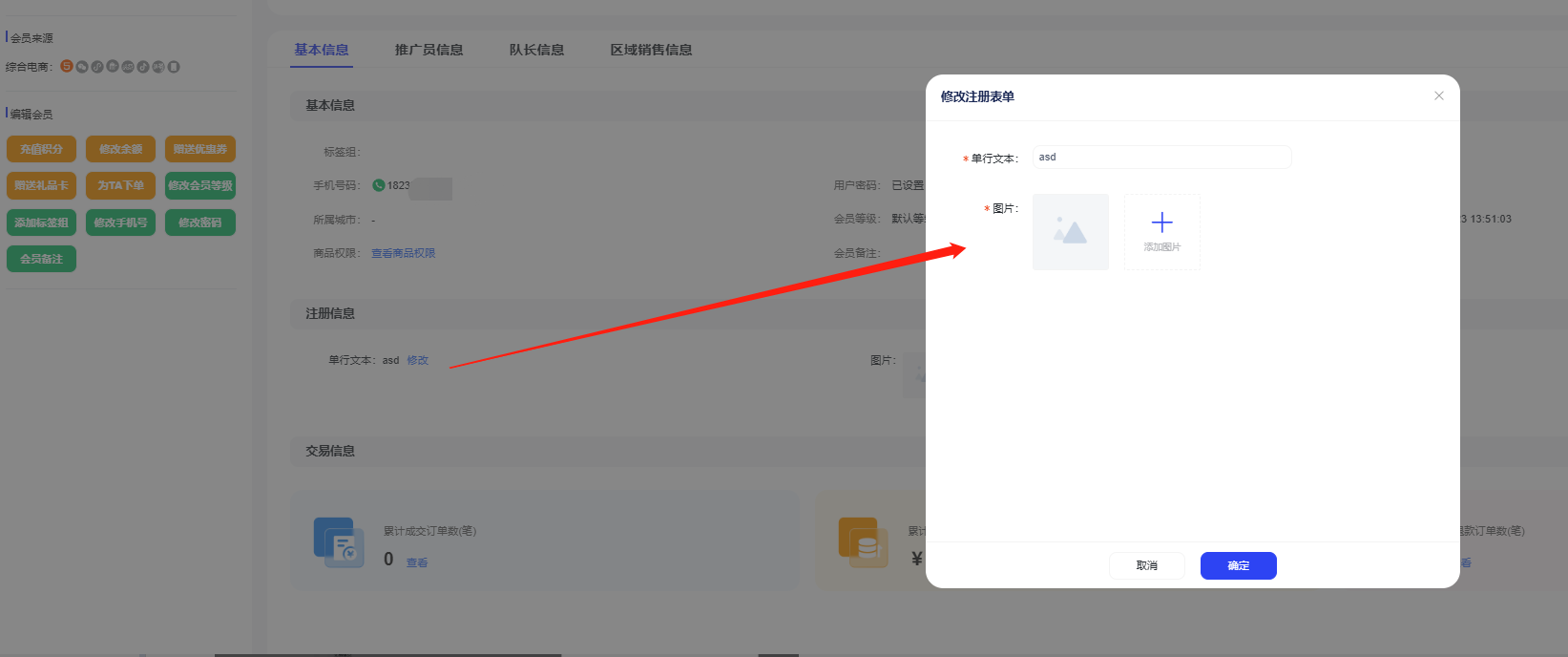Click the blue order icon in 累计成交订单数 card
1568x657 pixels.
tap(339, 542)
